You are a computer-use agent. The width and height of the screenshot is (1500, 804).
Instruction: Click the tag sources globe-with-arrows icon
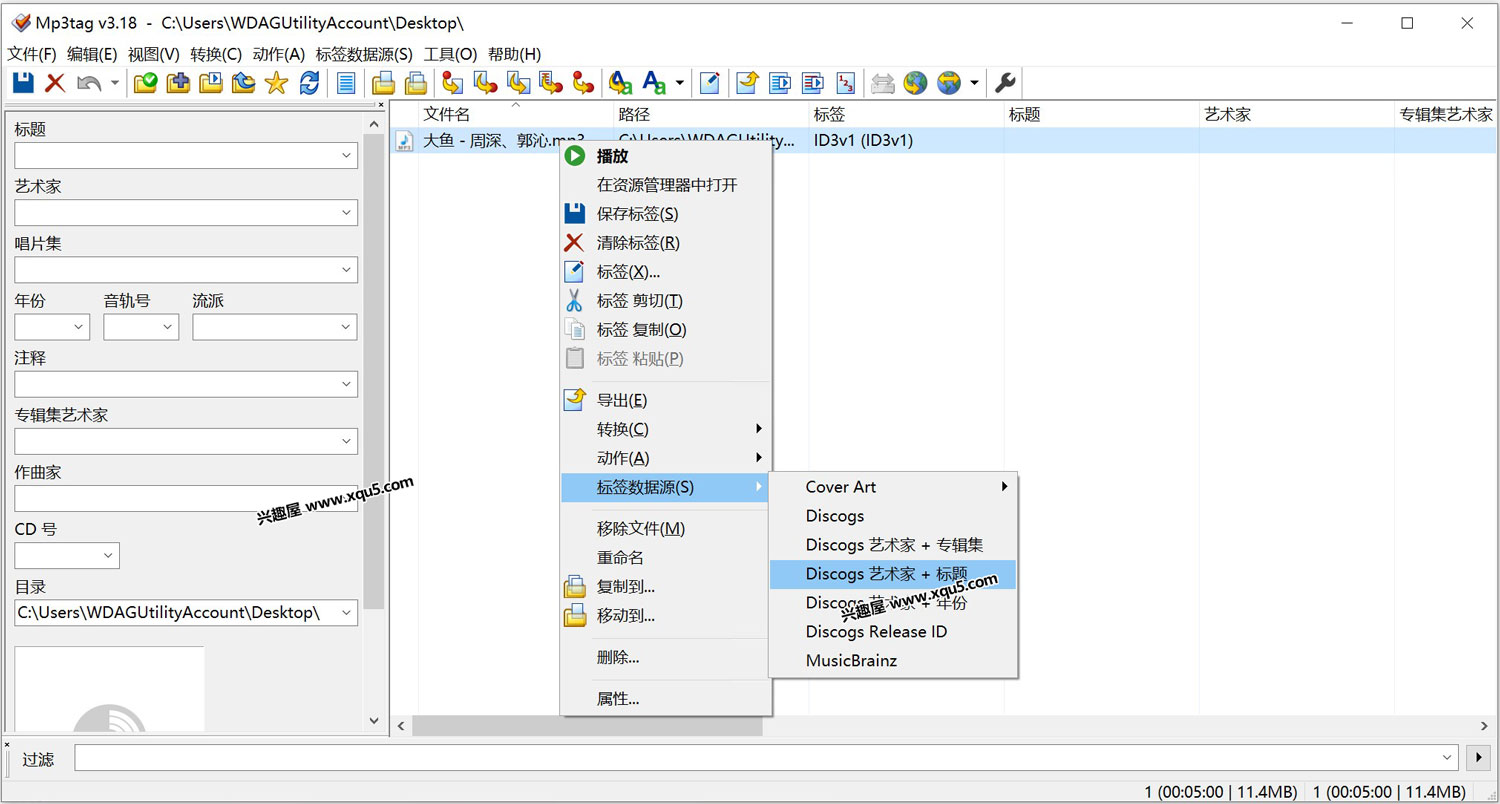(949, 83)
